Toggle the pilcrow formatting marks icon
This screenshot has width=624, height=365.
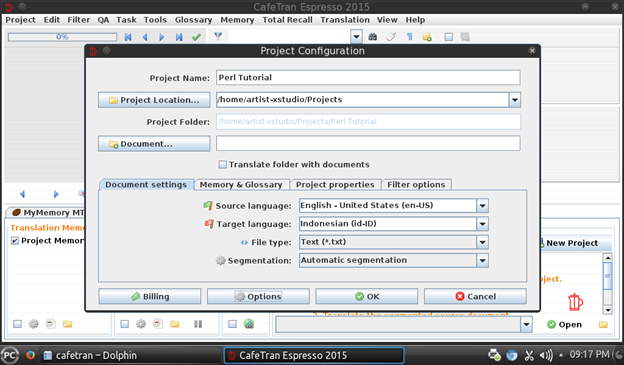coord(410,37)
